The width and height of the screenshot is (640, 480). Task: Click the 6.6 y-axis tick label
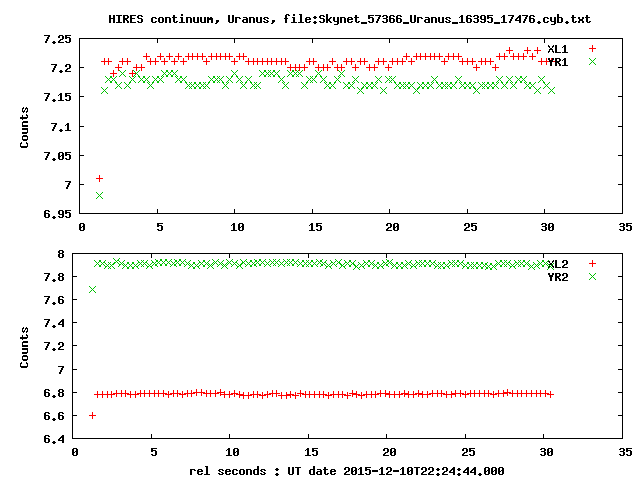click(54, 416)
